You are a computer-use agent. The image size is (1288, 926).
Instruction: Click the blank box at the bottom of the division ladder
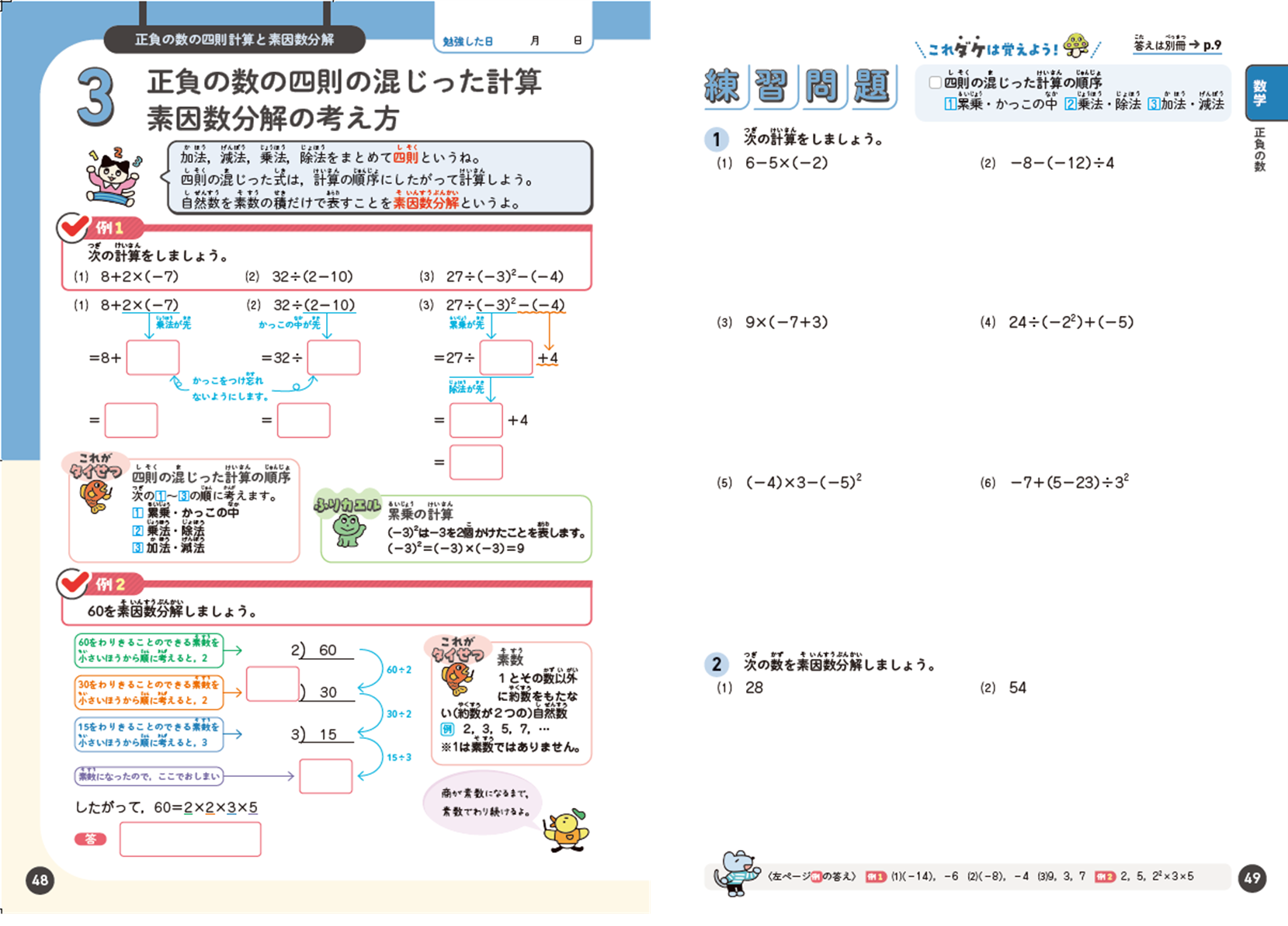coord(326,775)
